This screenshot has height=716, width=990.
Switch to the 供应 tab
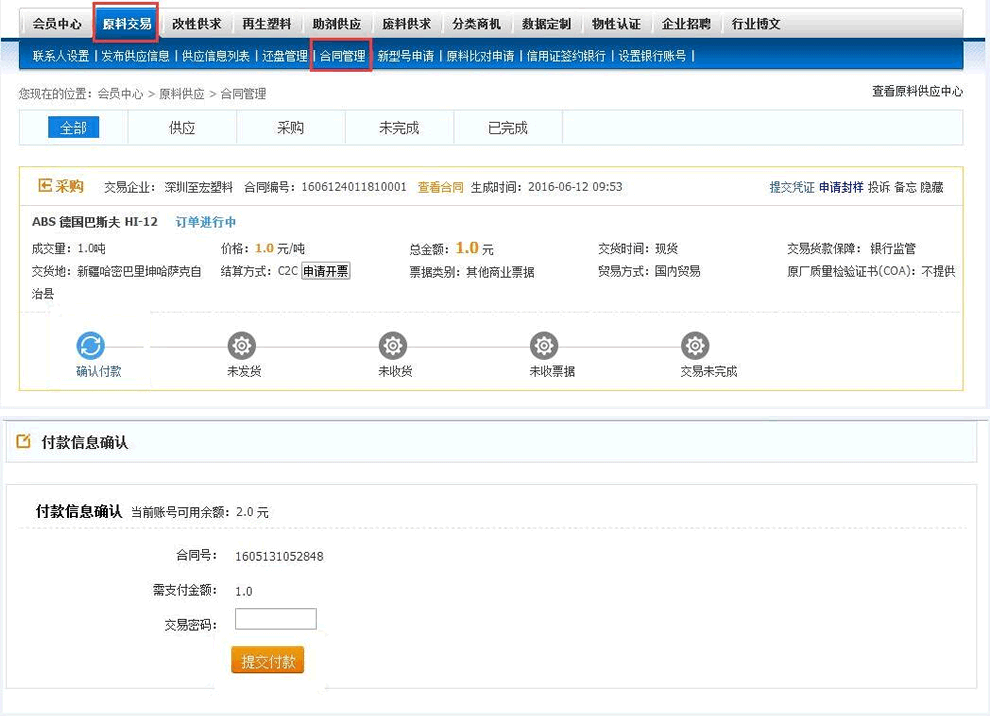(x=182, y=128)
